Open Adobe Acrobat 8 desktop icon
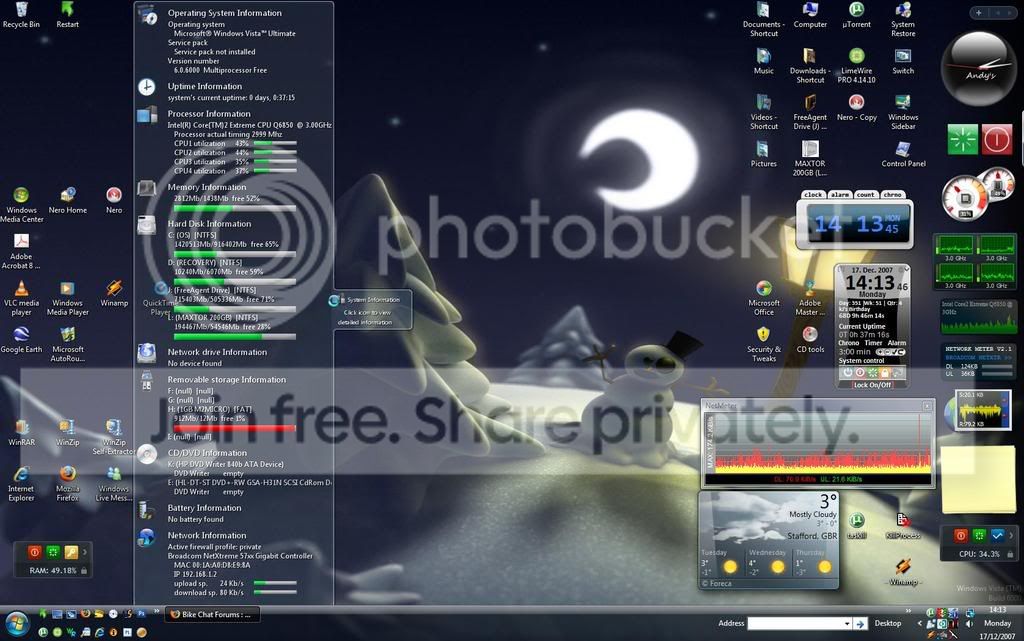 point(21,251)
